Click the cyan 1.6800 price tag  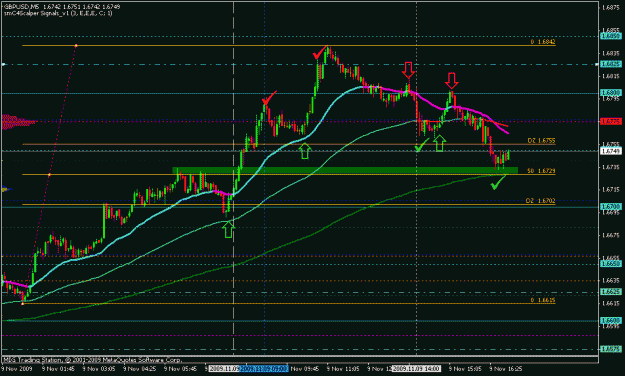pos(610,93)
